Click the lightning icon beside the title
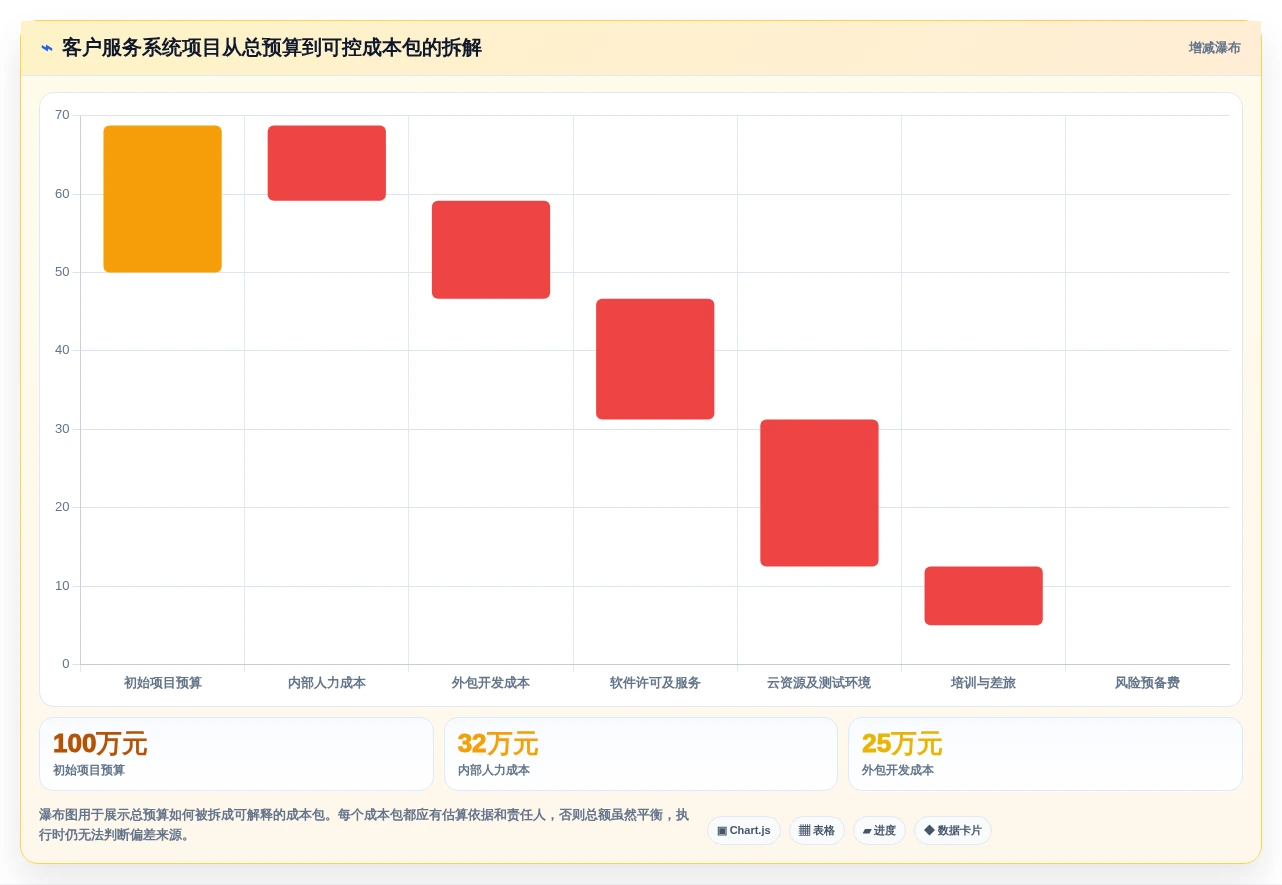 [47, 48]
